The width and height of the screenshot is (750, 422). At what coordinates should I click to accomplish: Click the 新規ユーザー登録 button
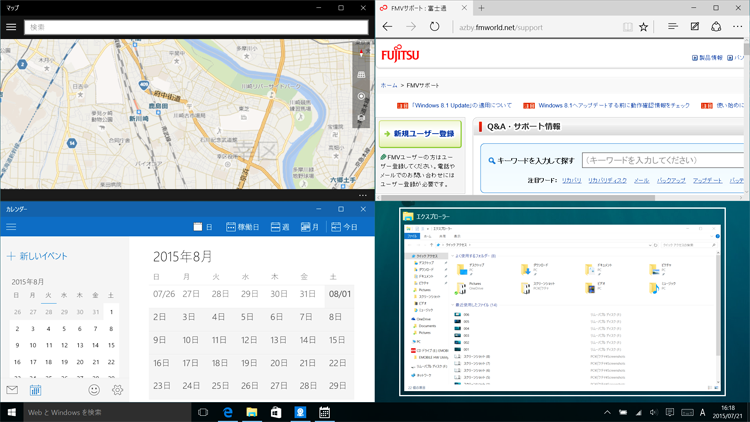point(418,133)
